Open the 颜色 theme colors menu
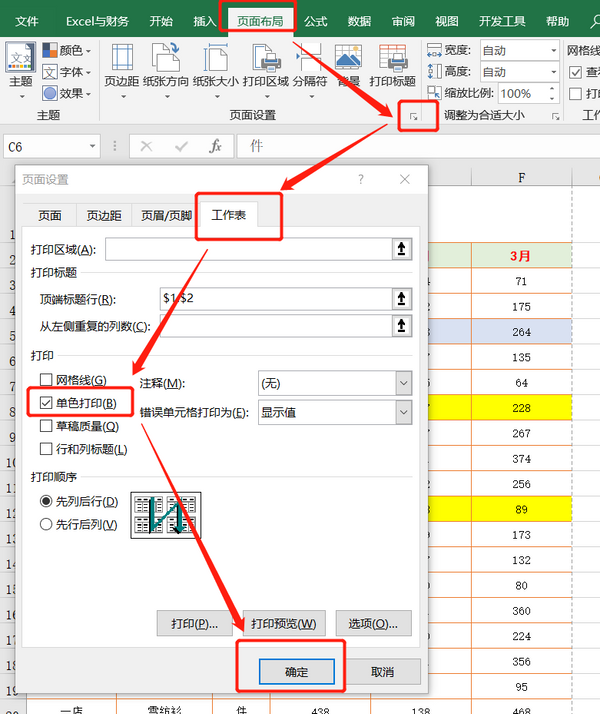The image size is (600, 714). point(67,50)
